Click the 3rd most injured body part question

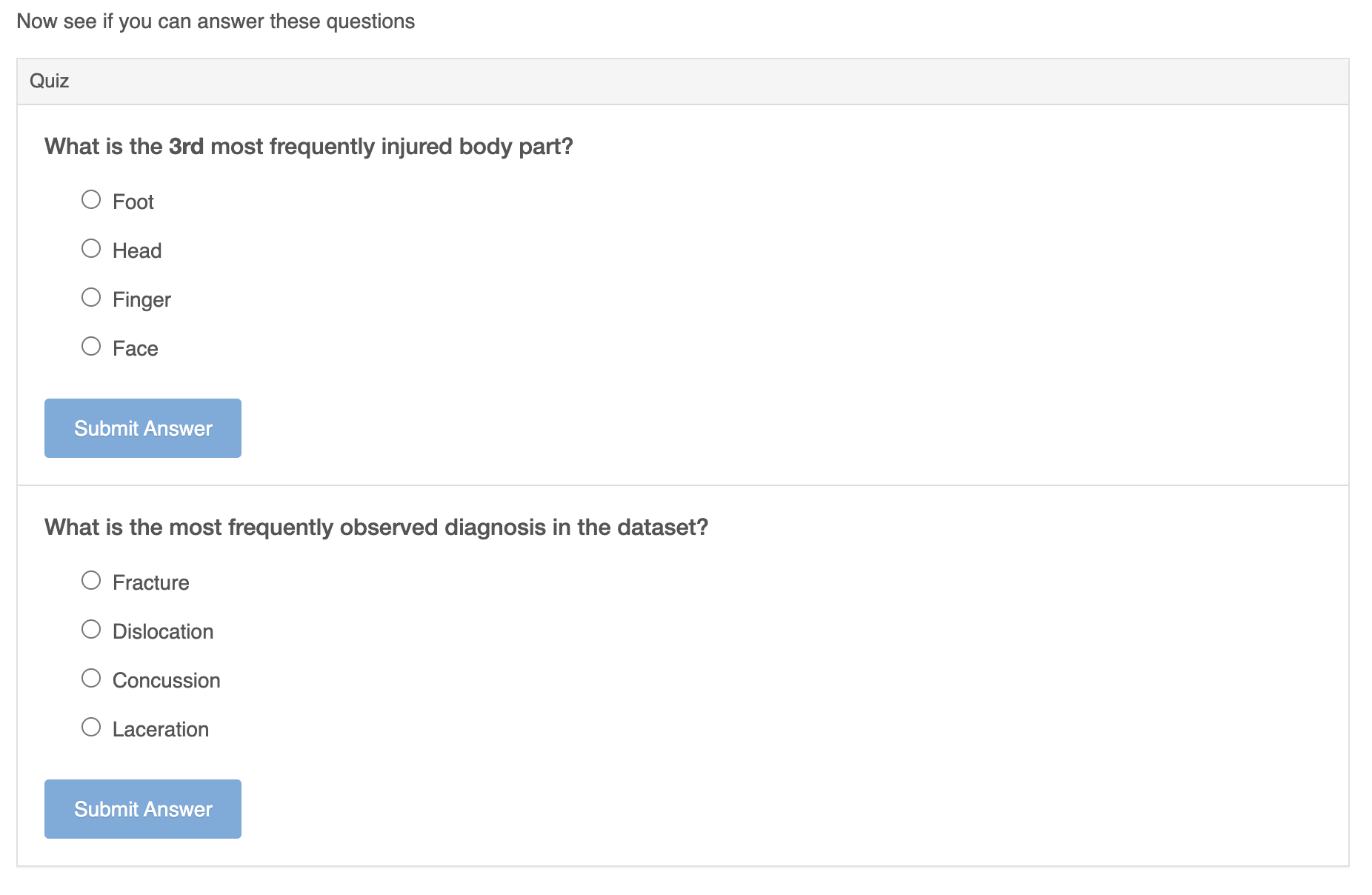tap(308, 146)
